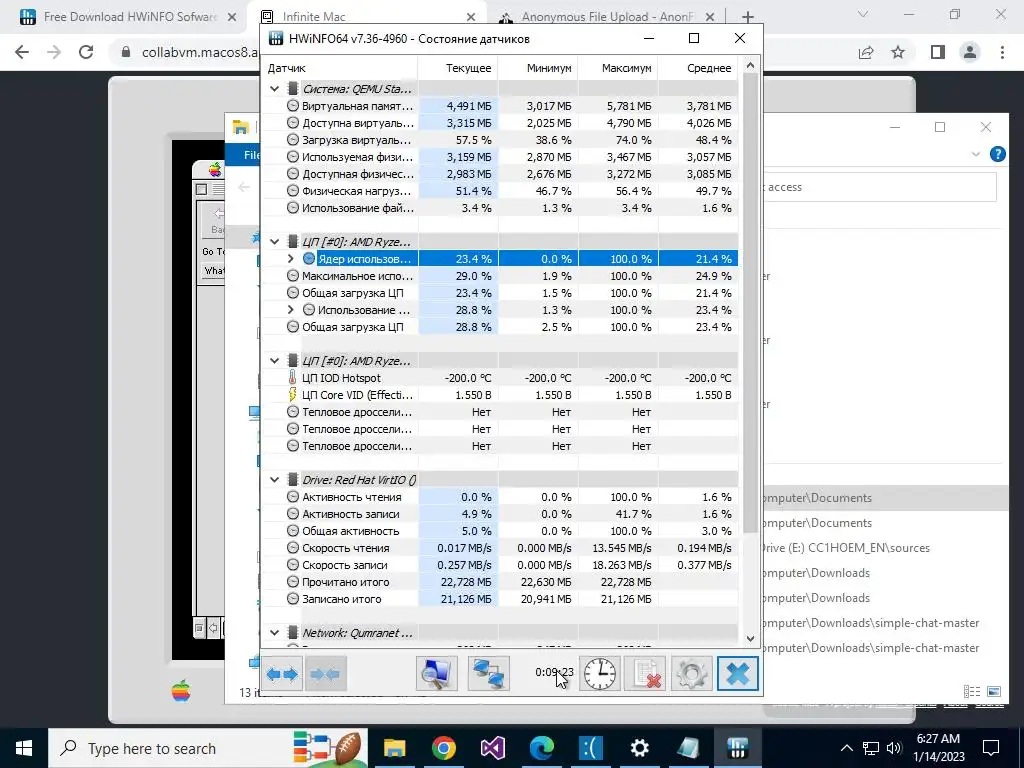
Task: Open Settings gear on the taskbar
Action: click(x=639, y=748)
